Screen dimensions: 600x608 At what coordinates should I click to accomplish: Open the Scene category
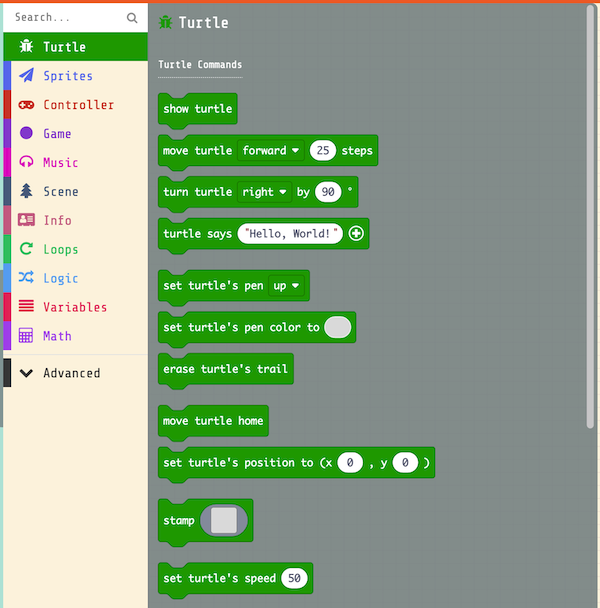click(x=76, y=191)
